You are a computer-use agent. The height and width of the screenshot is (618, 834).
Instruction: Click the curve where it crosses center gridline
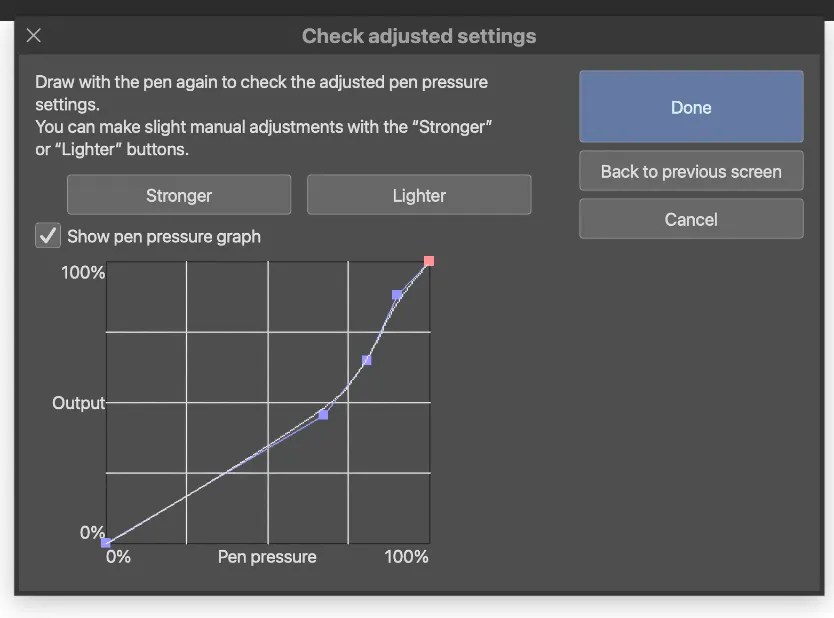pos(267,448)
